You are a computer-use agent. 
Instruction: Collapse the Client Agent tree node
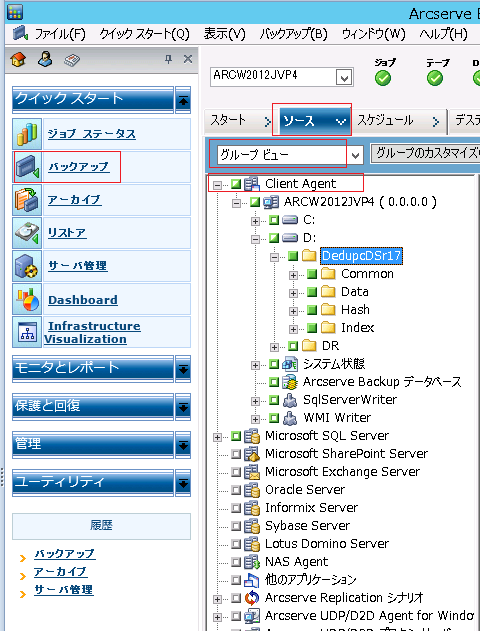pos(217,185)
